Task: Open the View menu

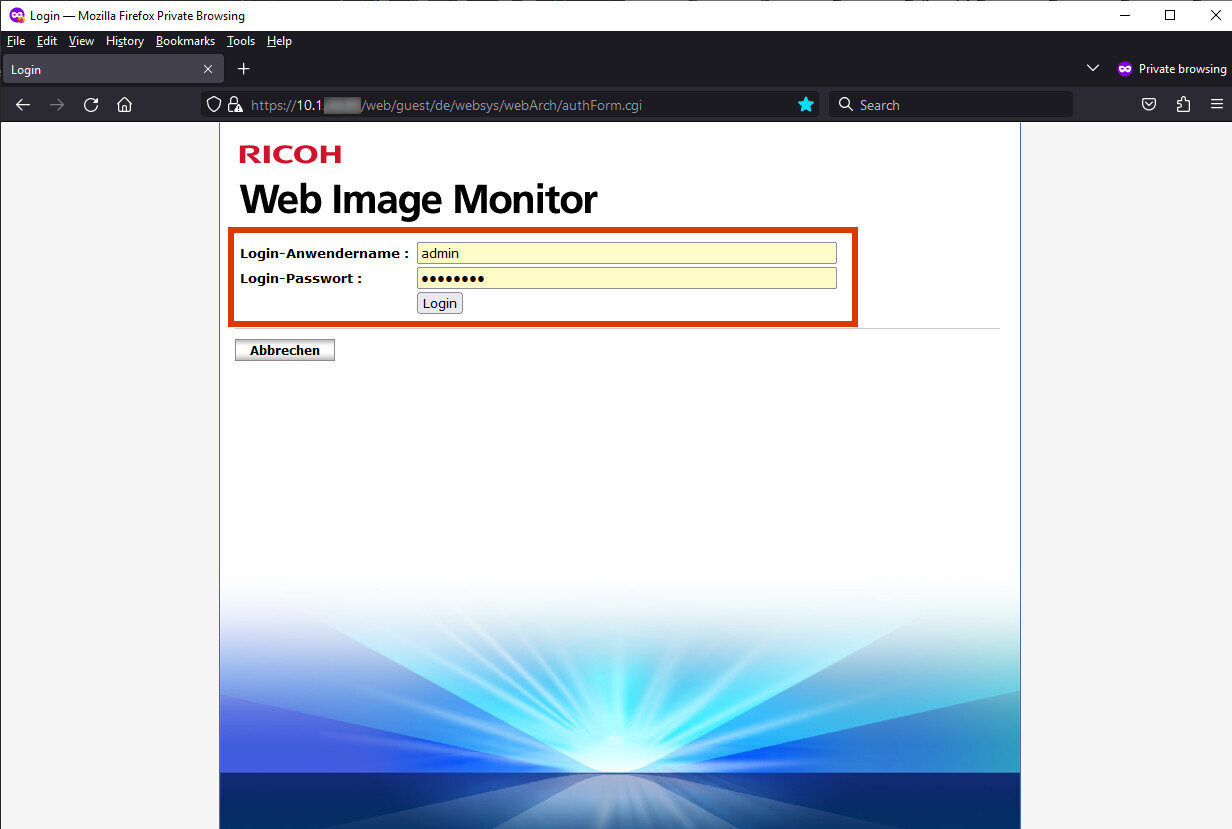Action: [x=81, y=41]
